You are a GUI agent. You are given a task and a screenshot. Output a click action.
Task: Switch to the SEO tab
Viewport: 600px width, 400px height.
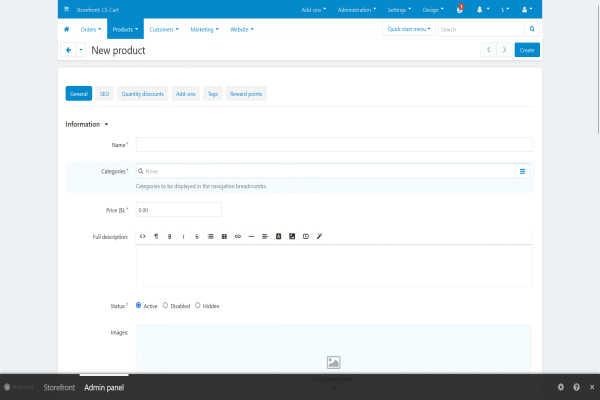click(104, 94)
